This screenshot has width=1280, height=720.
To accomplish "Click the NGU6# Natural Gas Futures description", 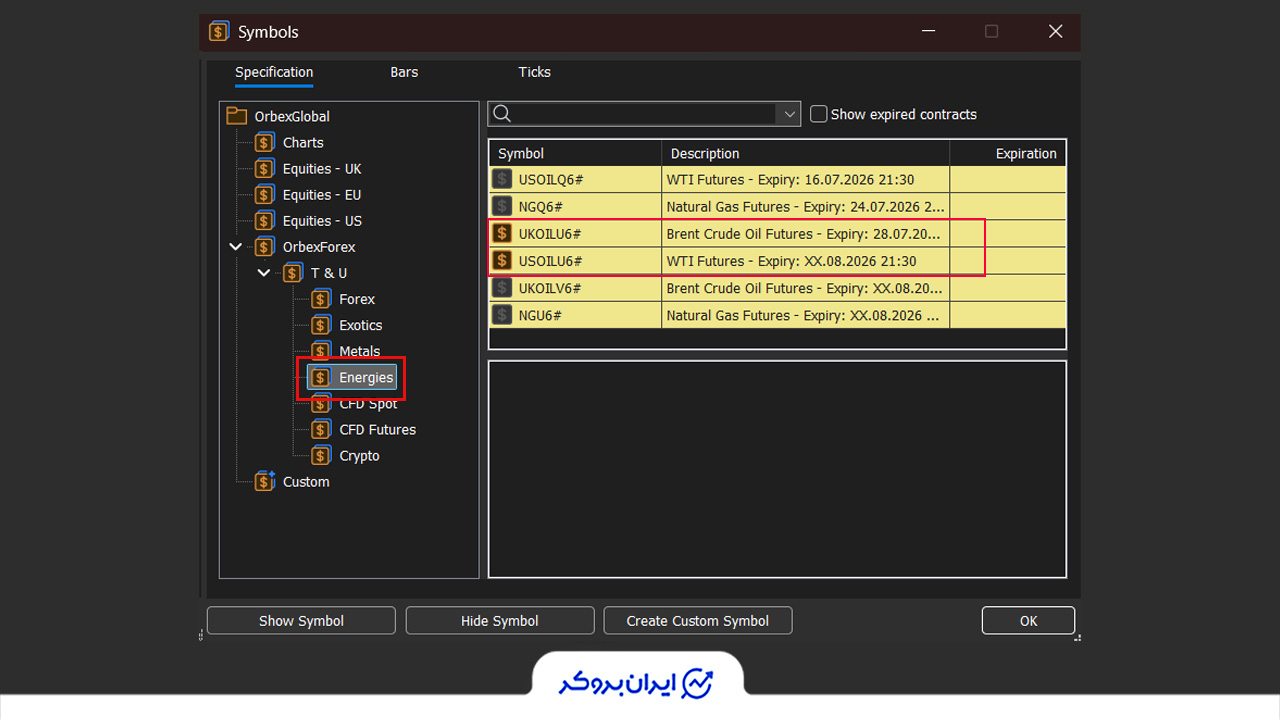I will coord(805,315).
